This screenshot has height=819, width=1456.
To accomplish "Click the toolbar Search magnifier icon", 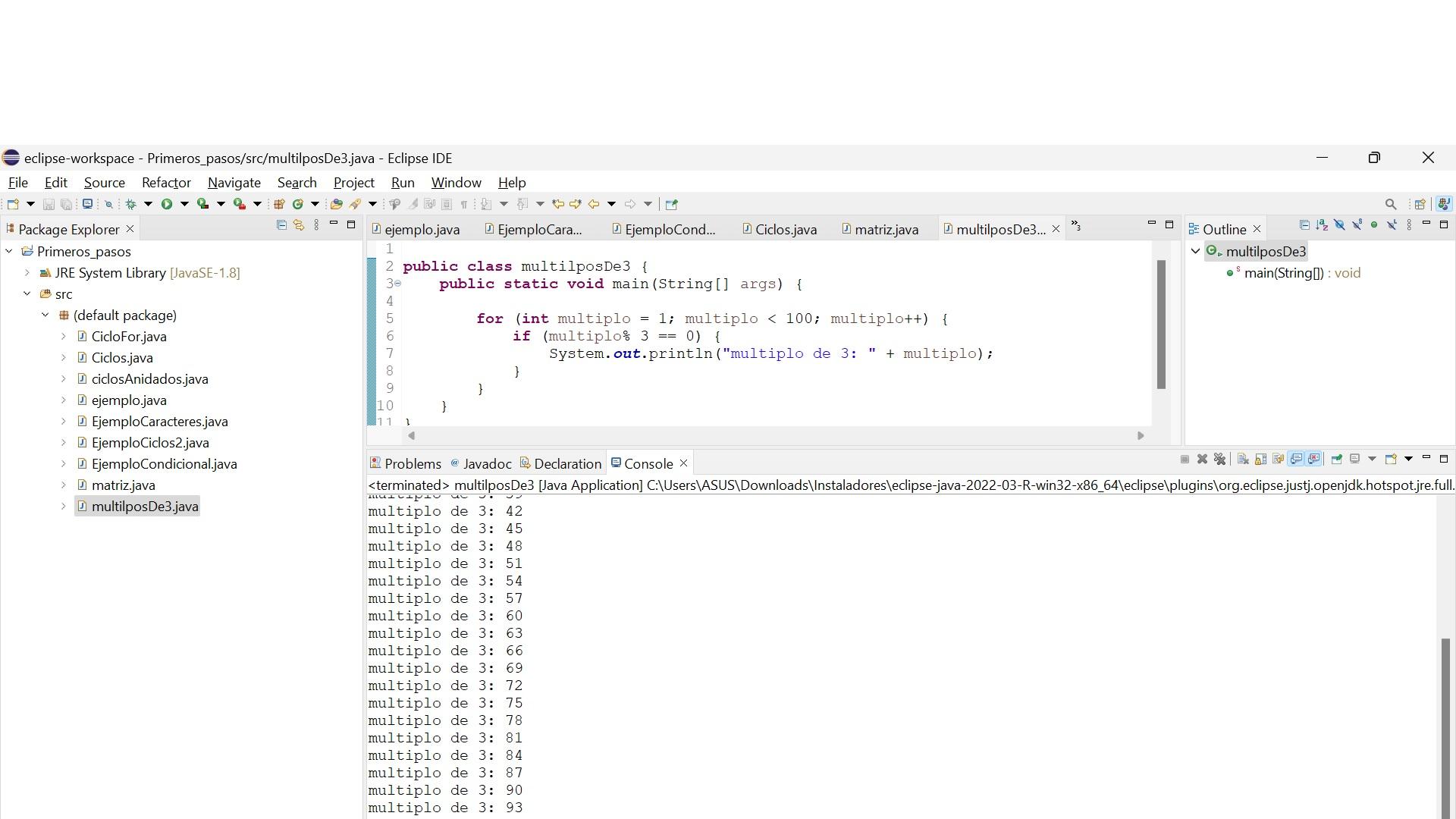I will point(1391,204).
